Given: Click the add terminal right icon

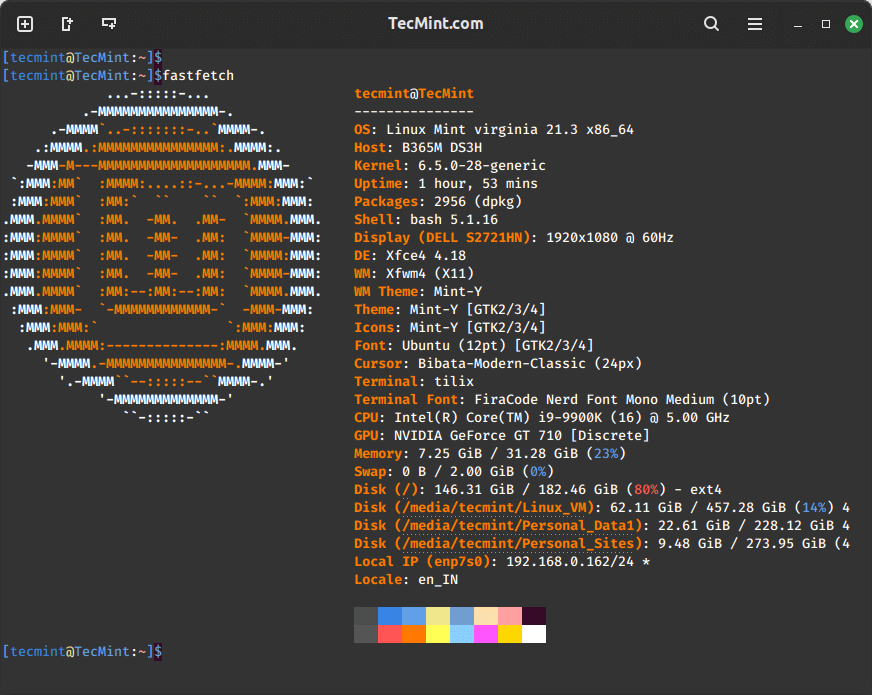Looking at the screenshot, I should (67, 24).
